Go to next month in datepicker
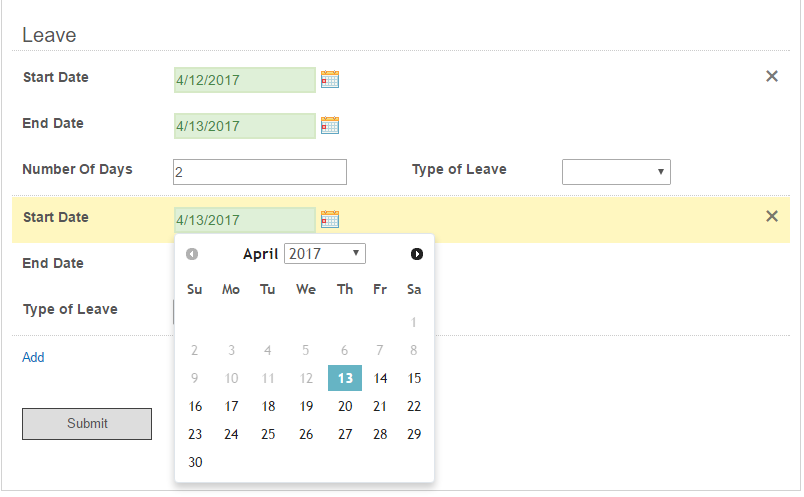Viewport: 804px width, 497px height. pos(417,254)
